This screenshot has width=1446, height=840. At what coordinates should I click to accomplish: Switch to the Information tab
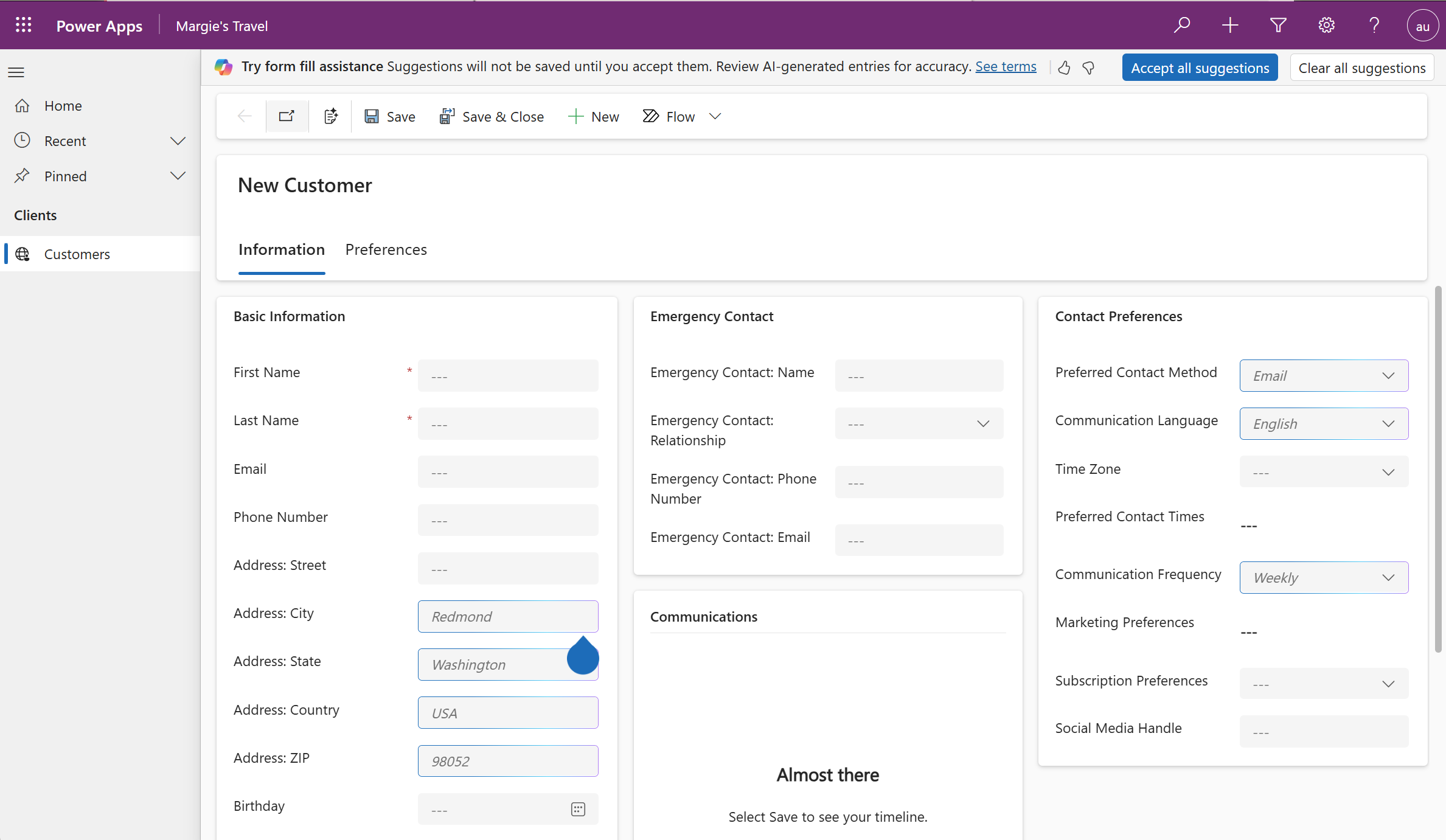tap(282, 250)
